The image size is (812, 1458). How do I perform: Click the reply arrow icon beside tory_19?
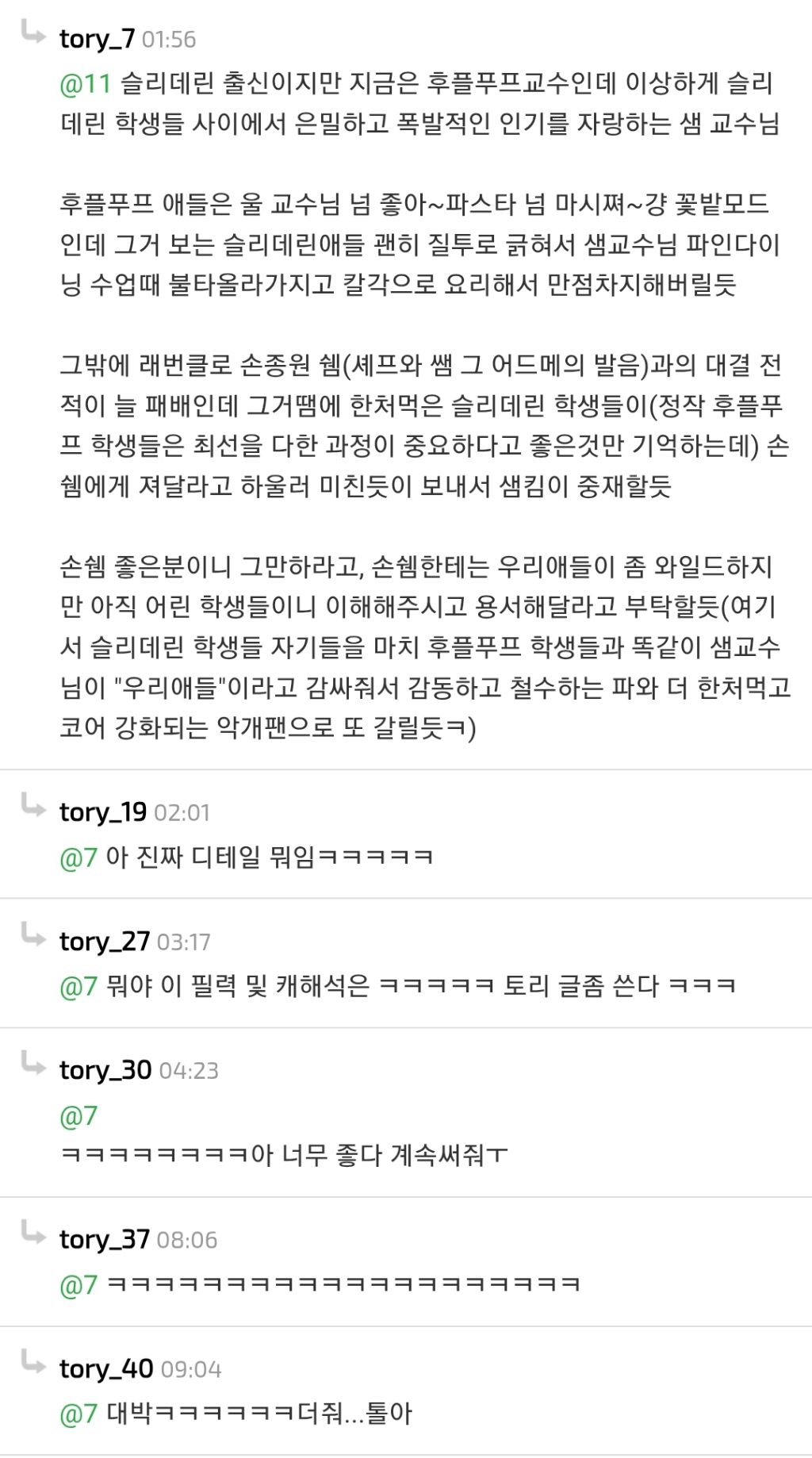33,806
